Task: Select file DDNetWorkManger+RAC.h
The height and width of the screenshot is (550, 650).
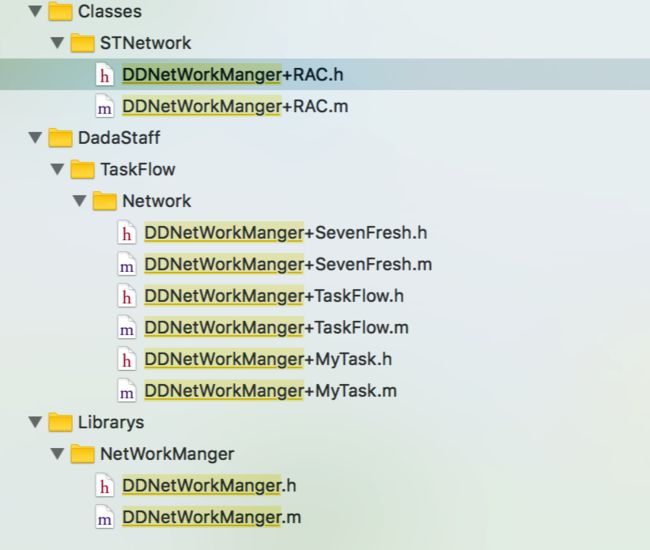Action: 233,75
